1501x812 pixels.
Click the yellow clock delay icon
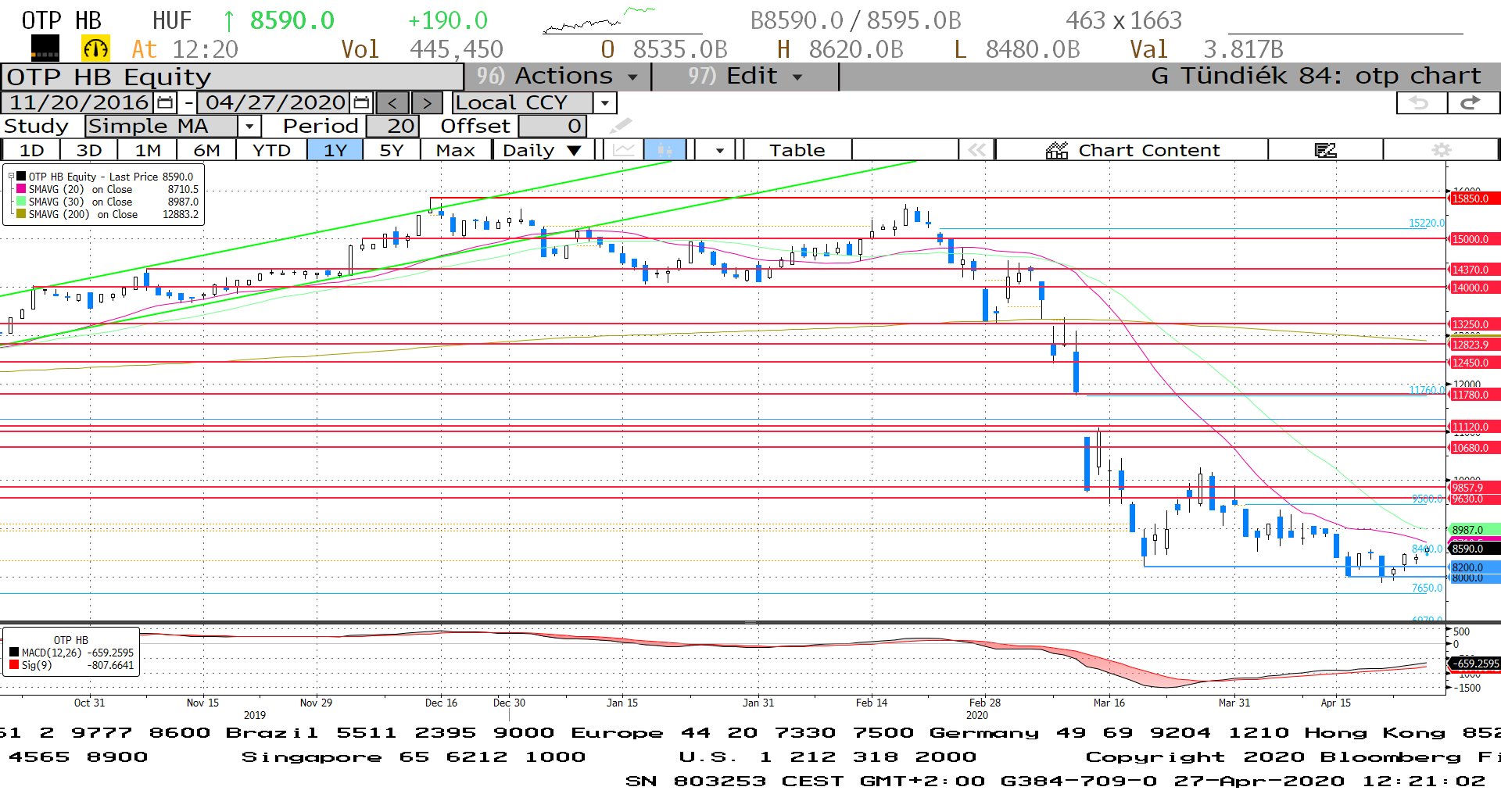[x=95, y=48]
